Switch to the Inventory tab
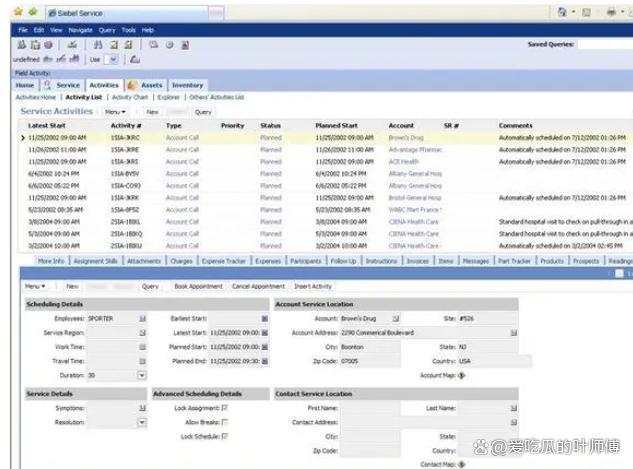This screenshot has height=469, width=633. 187,85
